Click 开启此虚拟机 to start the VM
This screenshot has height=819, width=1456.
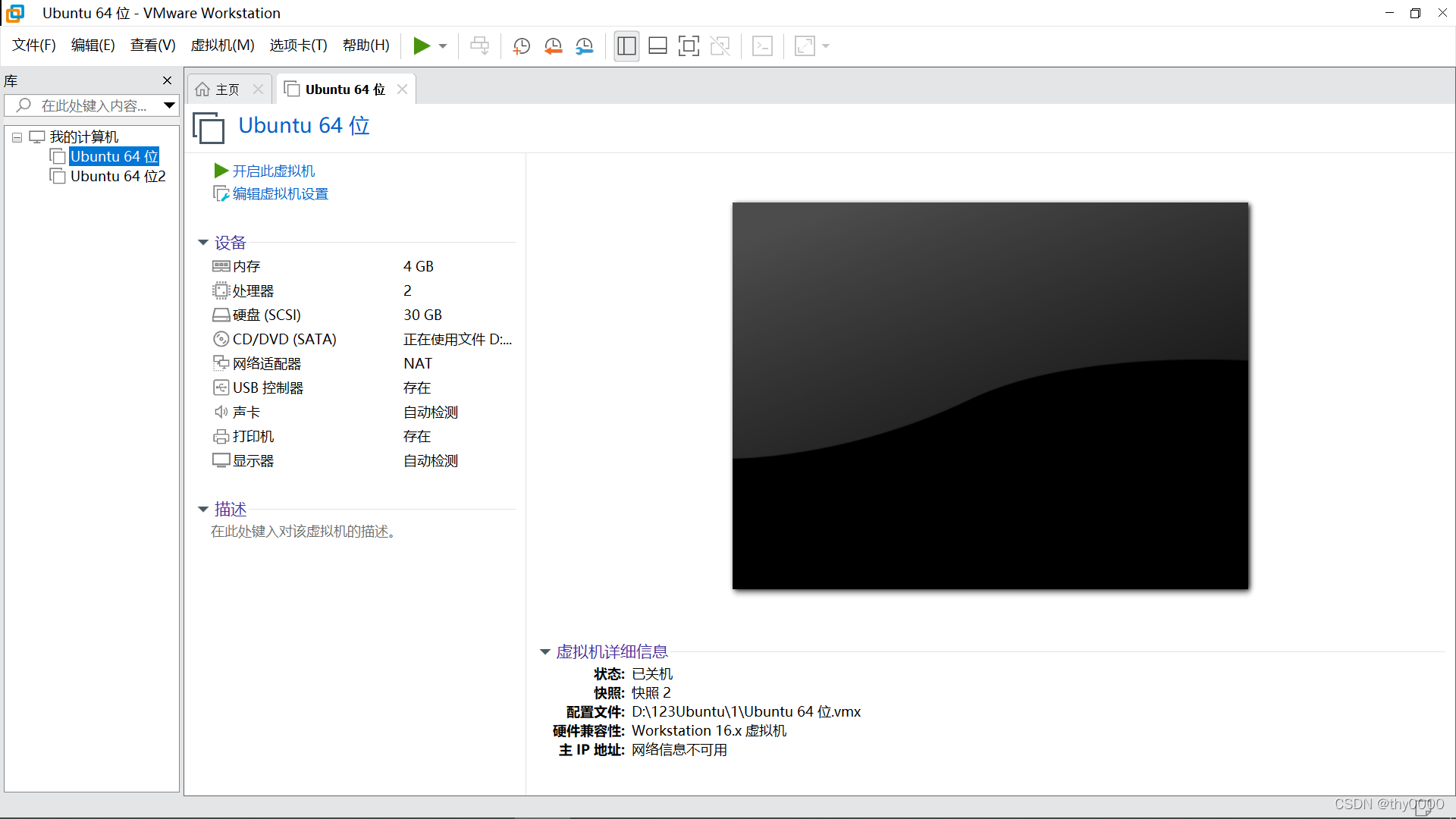(273, 171)
